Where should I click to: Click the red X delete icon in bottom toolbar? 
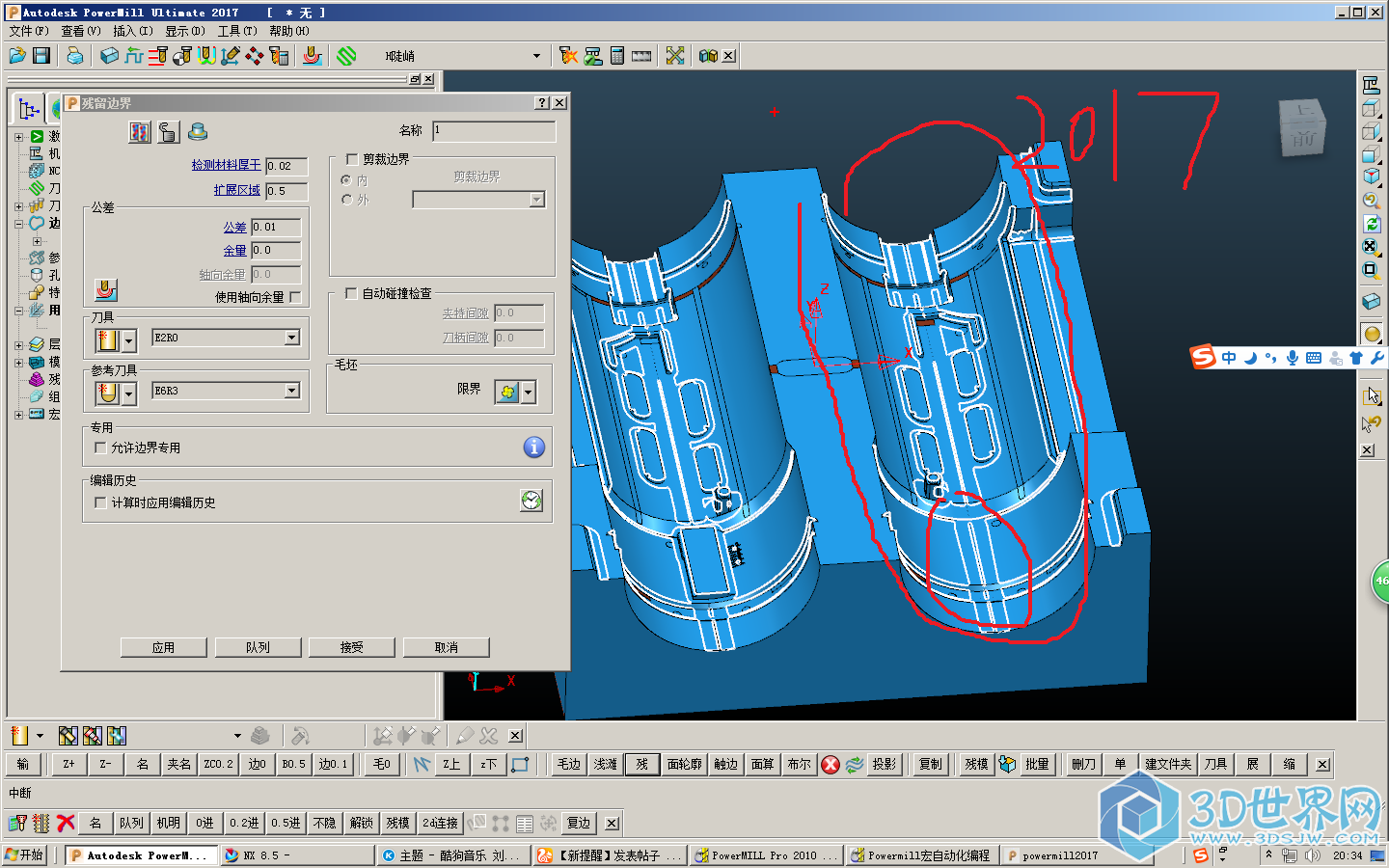point(66,823)
